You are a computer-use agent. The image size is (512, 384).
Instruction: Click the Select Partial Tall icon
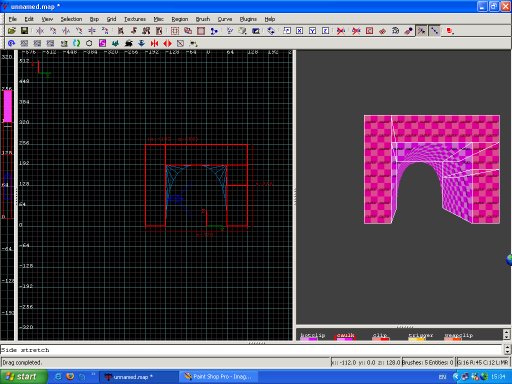coord(146,31)
